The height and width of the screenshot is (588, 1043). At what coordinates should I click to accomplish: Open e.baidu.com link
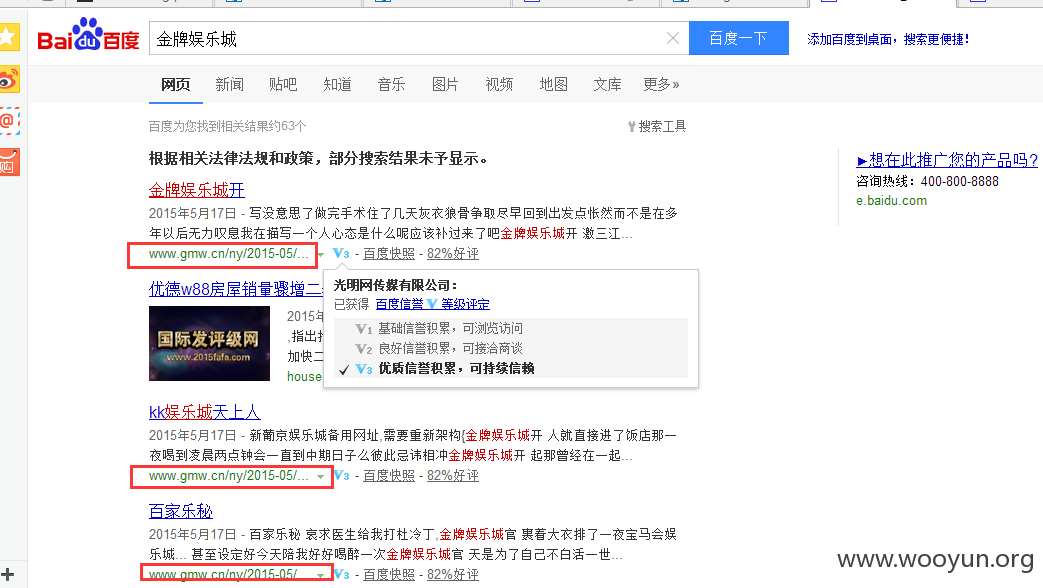(891, 201)
